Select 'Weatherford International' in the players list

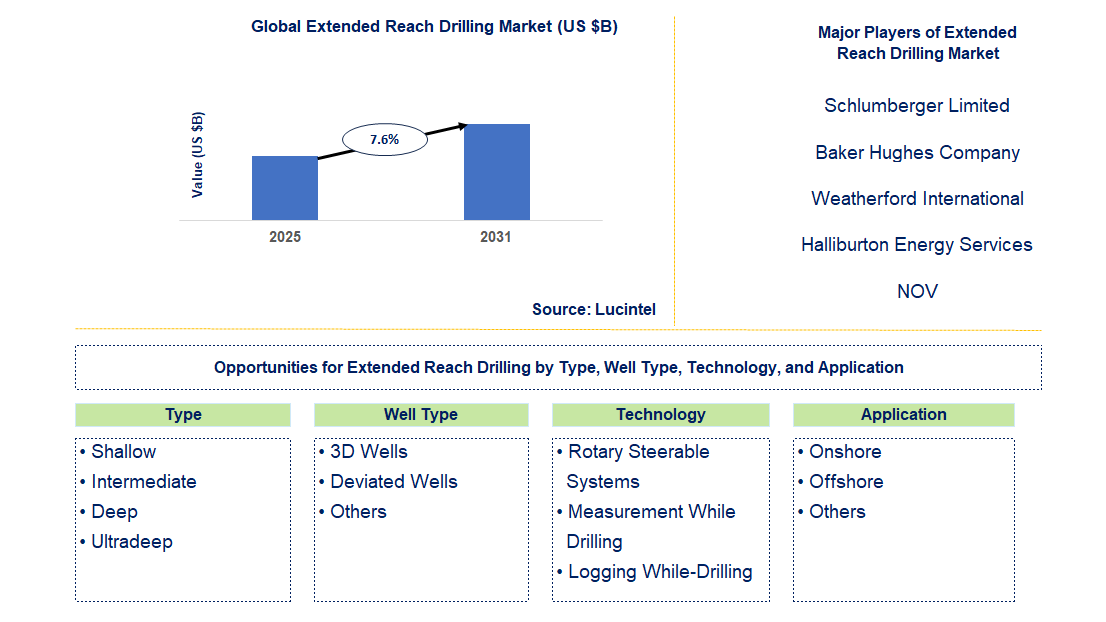point(917,199)
